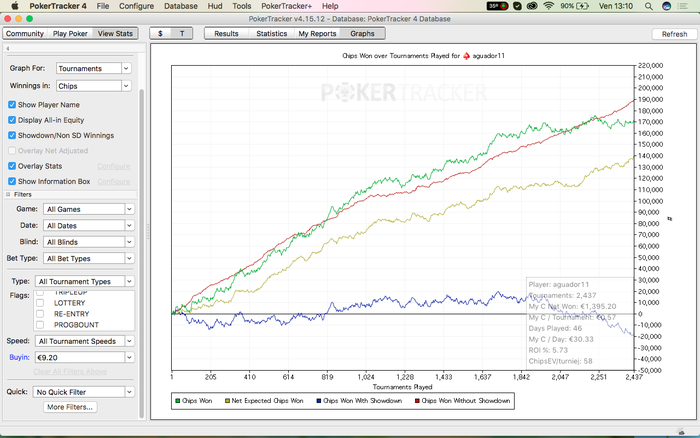Click the Creative Cloud menu bar icon
This screenshot has height=438, width=700.
pyautogui.click(x=532, y=6)
